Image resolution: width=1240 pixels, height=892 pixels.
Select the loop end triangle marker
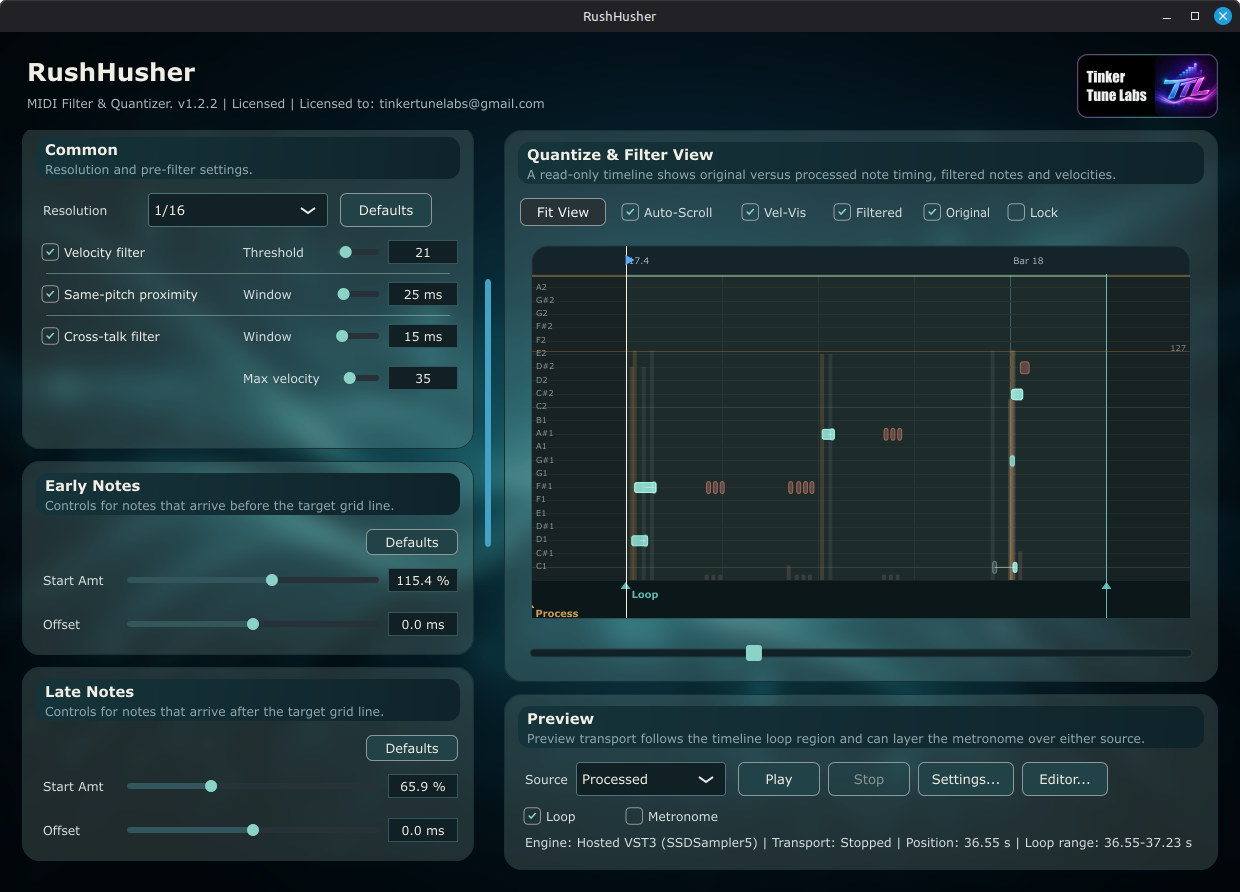pos(1106,586)
